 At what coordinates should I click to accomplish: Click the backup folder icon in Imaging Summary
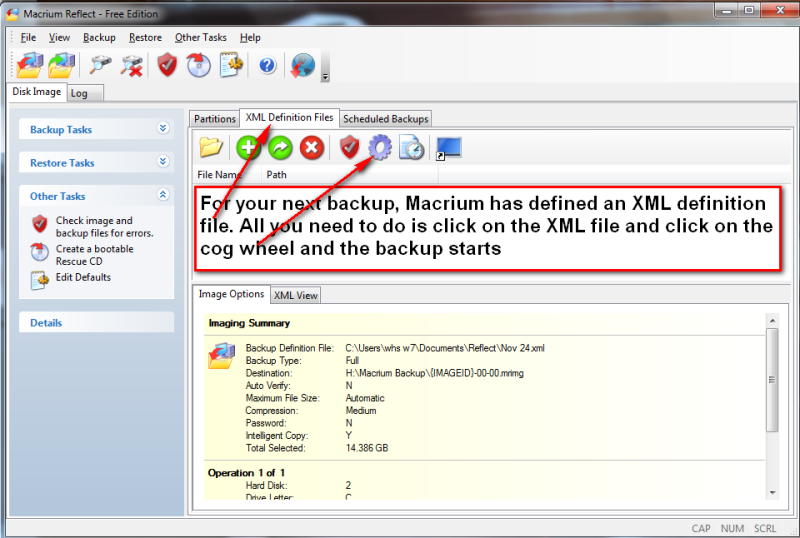(221, 356)
